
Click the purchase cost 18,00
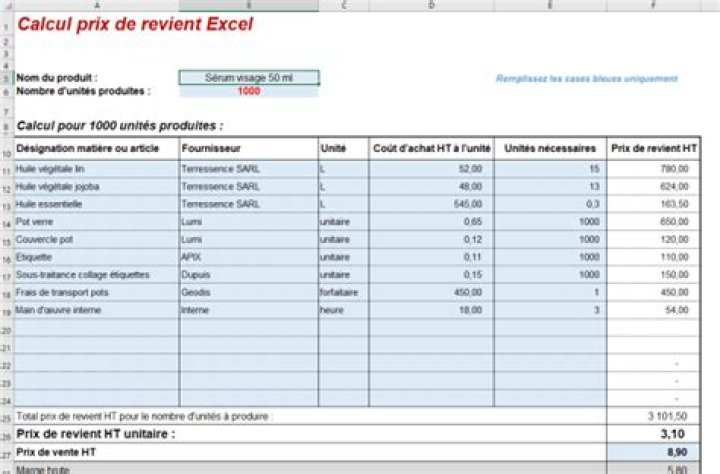point(432,310)
